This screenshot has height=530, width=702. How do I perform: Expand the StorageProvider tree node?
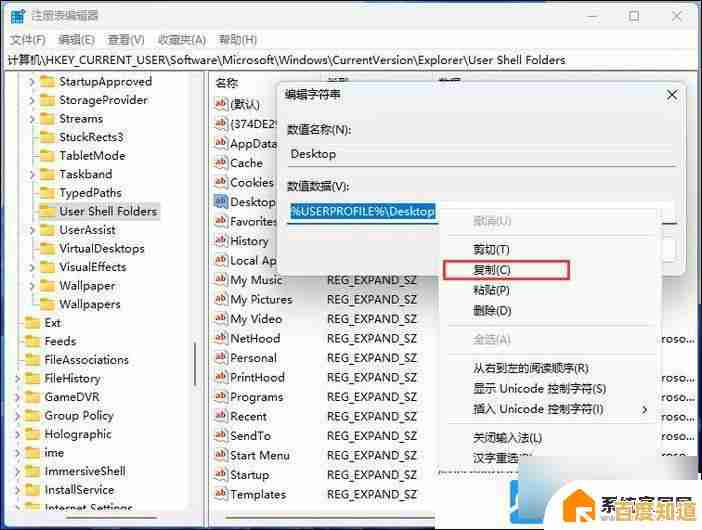coord(31,100)
